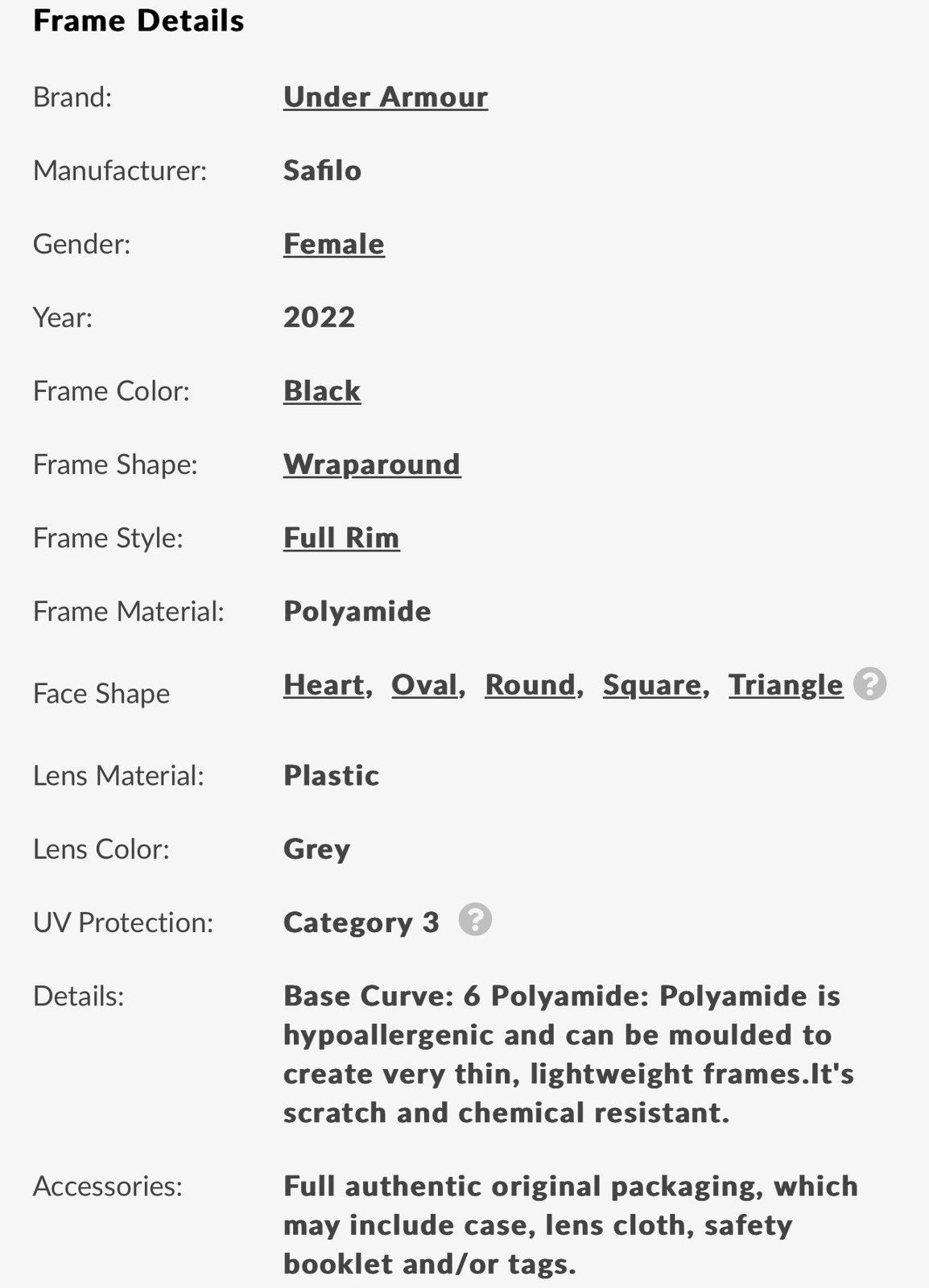
Task: Click the Category 3 UV protection text
Action: pyautogui.click(x=361, y=923)
